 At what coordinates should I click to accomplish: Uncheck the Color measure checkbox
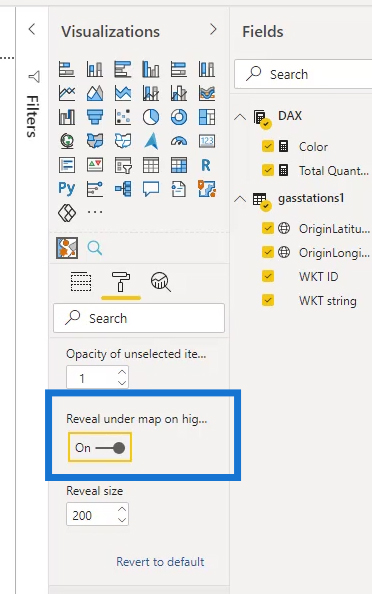(x=268, y=146)
